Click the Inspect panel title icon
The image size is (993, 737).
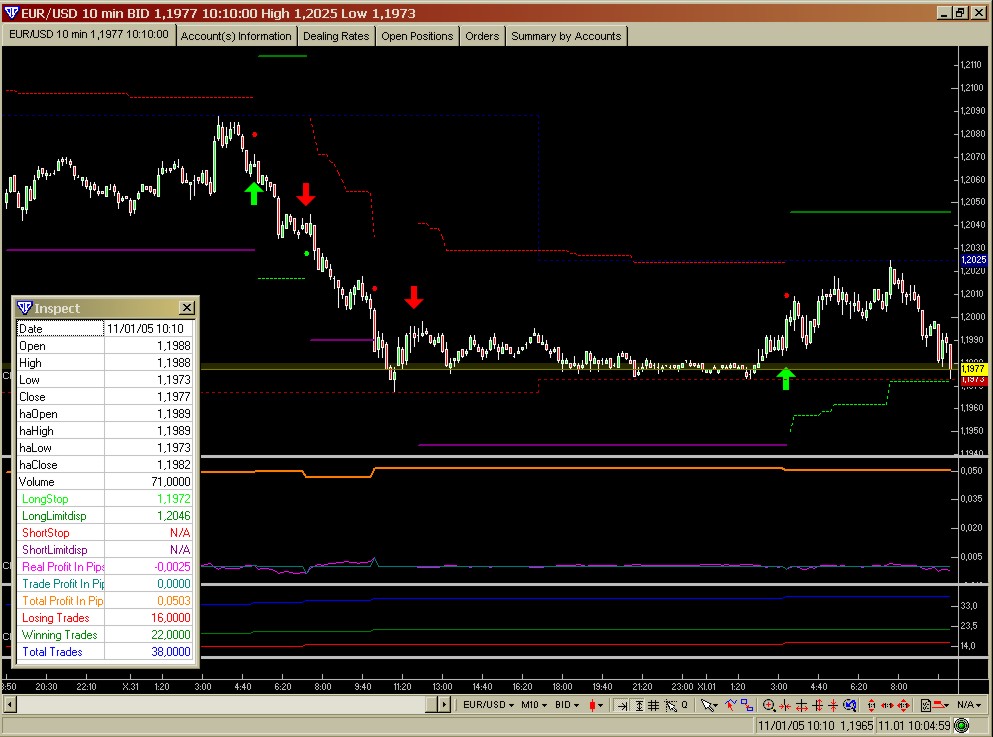(24, 308)
